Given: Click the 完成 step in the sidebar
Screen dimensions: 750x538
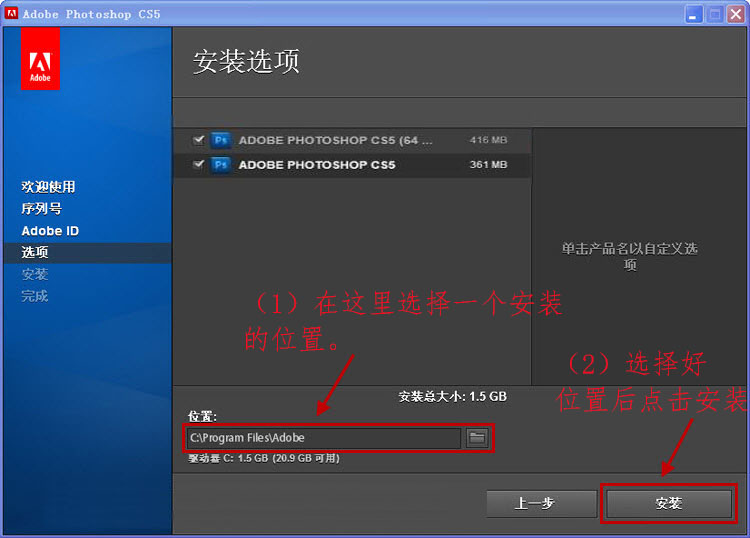Looking at the screenshot, I should click(x=35, y=296).
